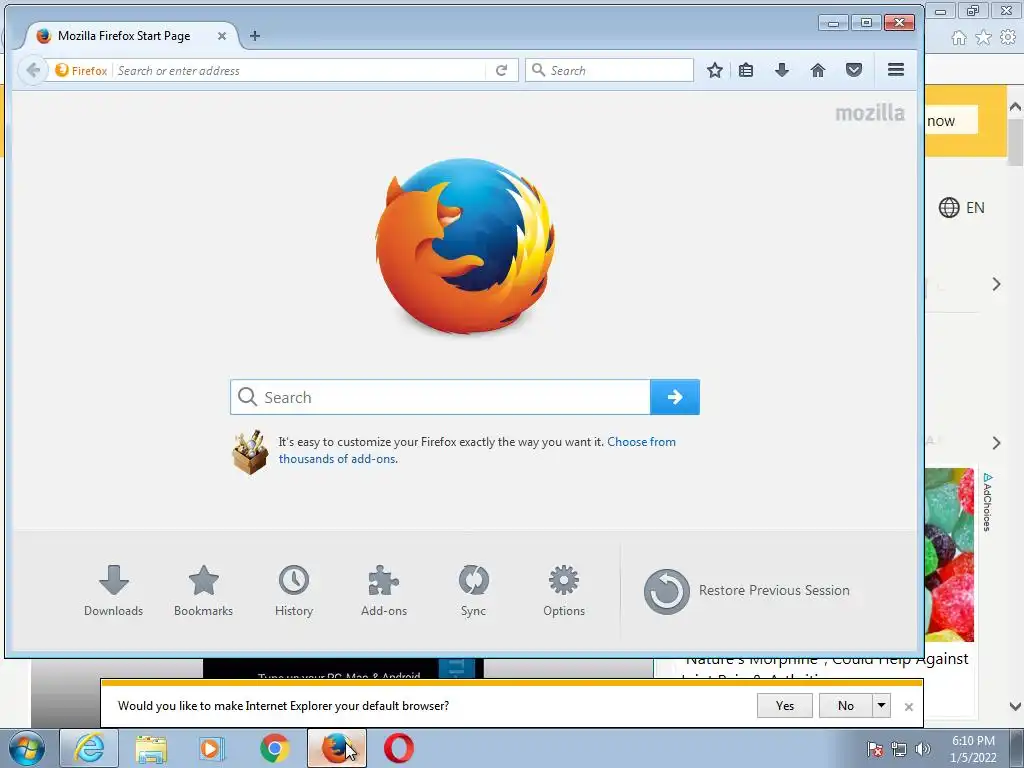Click the address bar field
Viewport: 1024px width, 768px height.
(x=300, y=70)
